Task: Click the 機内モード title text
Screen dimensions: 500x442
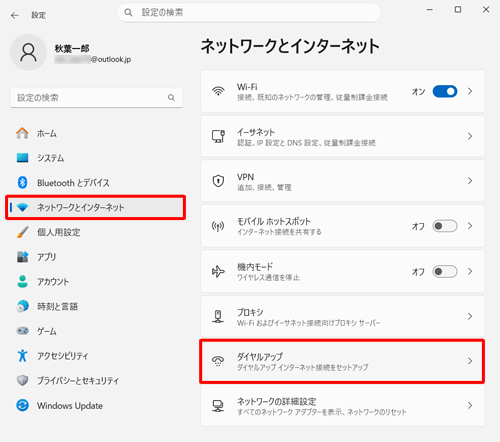Action: [255, 267]
